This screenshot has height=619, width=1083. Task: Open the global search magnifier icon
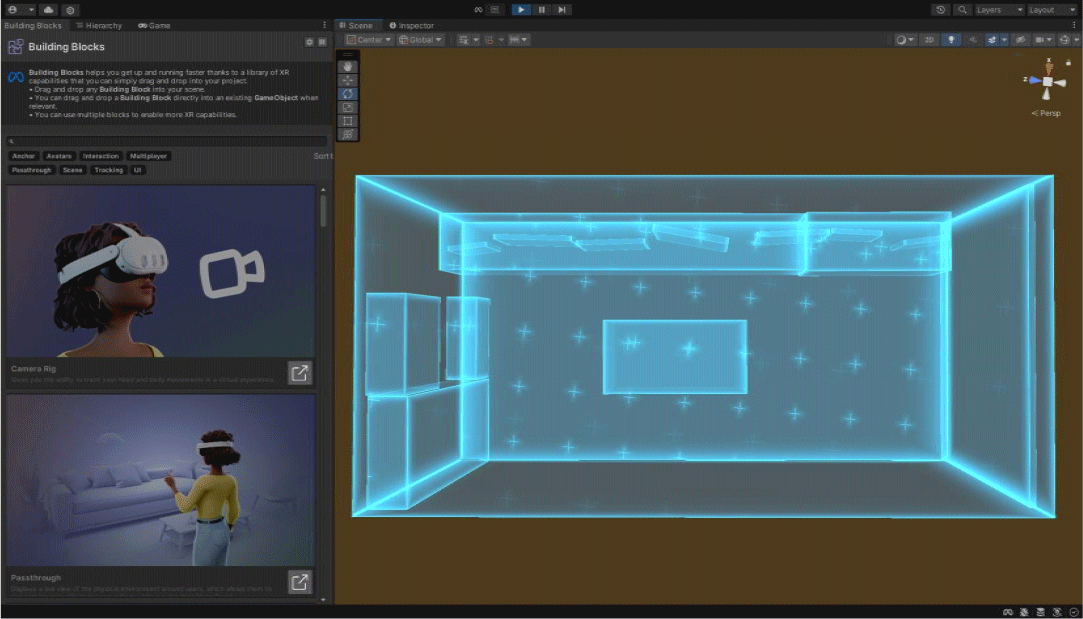(x=962, y=10)
